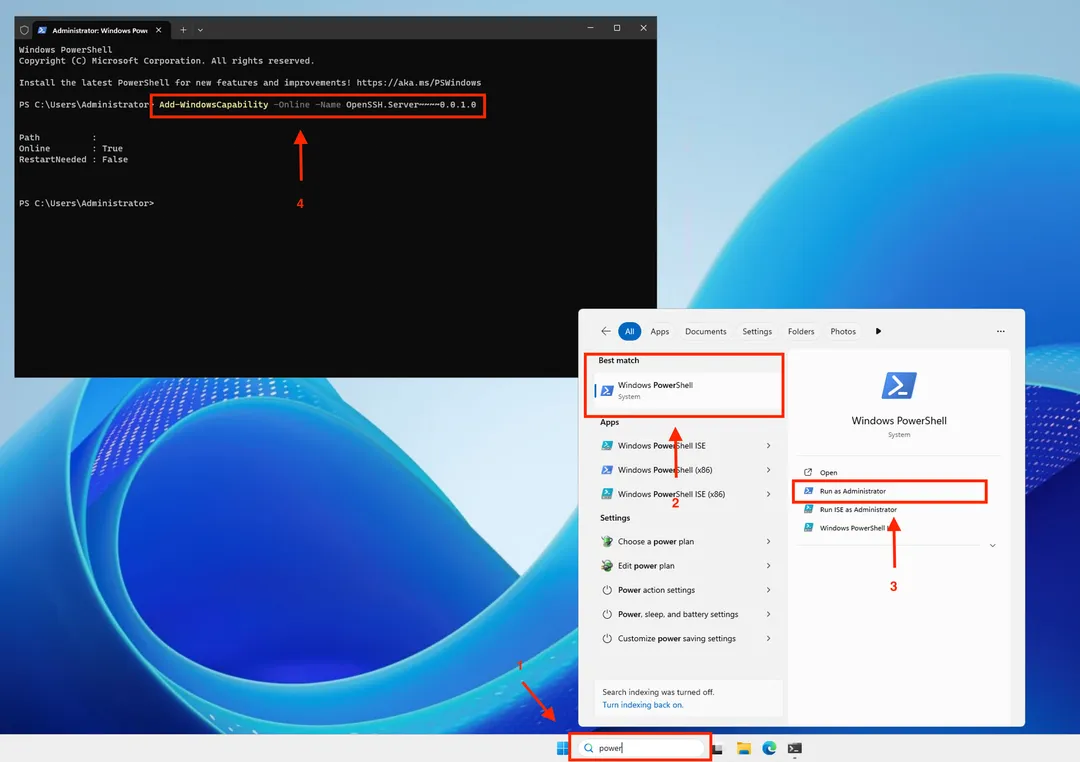This screenshot has width=1080, height=762.
Task: Open the Windows Start button in taskbar
Action: pyautogui.click(x=562, y=748)
